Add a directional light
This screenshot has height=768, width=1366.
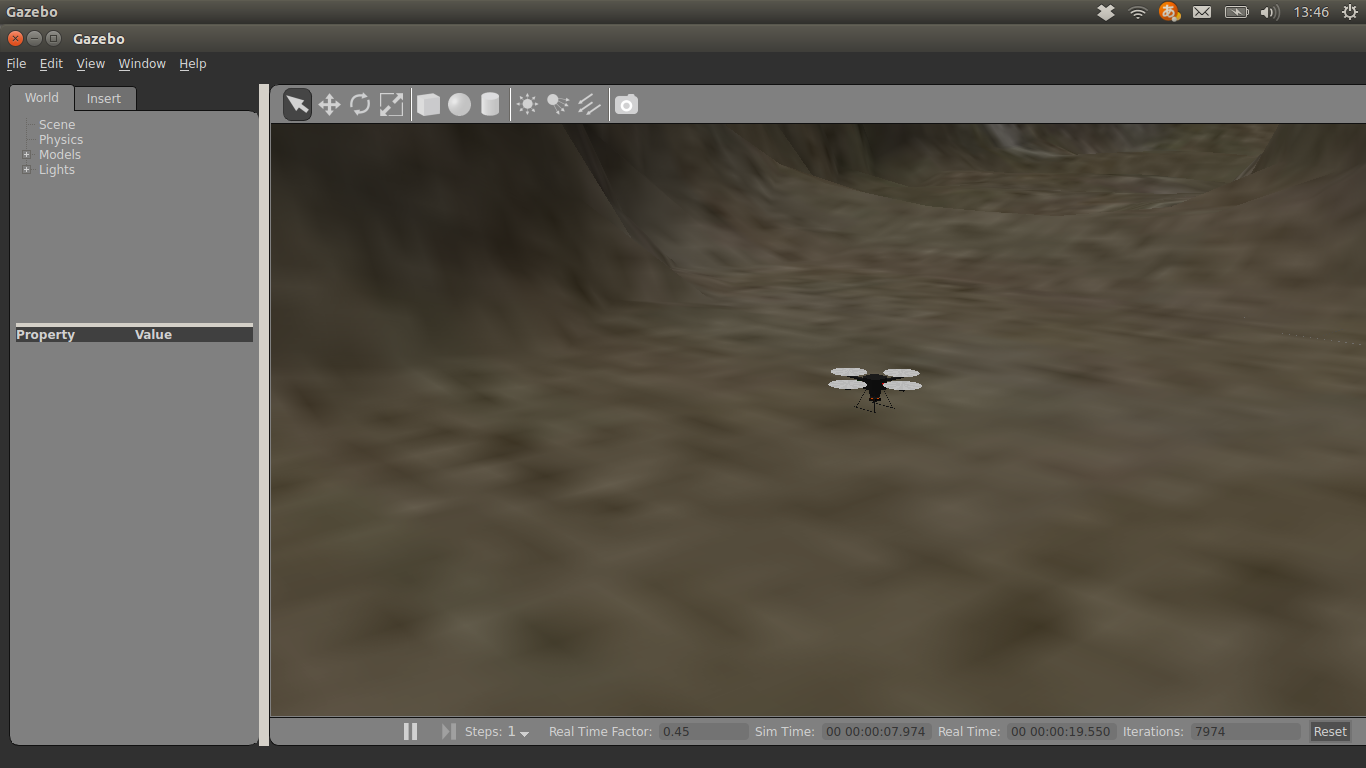pyautogui.click(x=589, y=104)
